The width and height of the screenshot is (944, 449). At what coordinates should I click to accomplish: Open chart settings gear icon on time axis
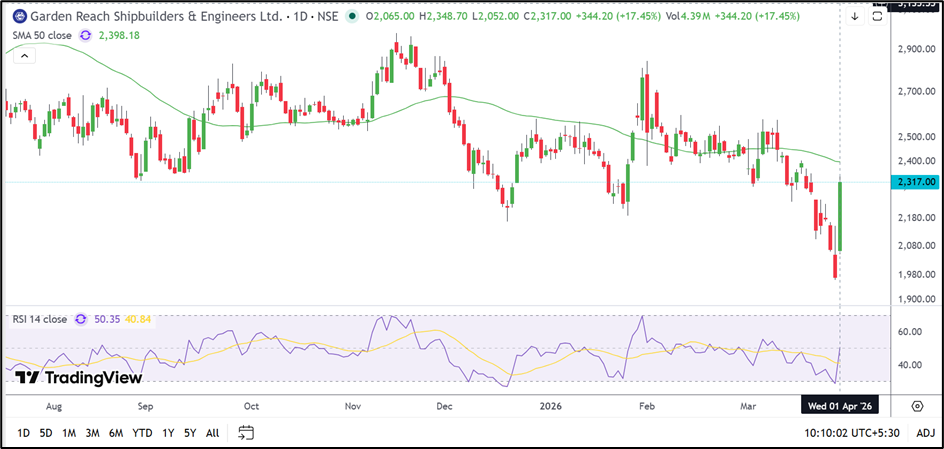pyautogui.click(x=917, y=405)
